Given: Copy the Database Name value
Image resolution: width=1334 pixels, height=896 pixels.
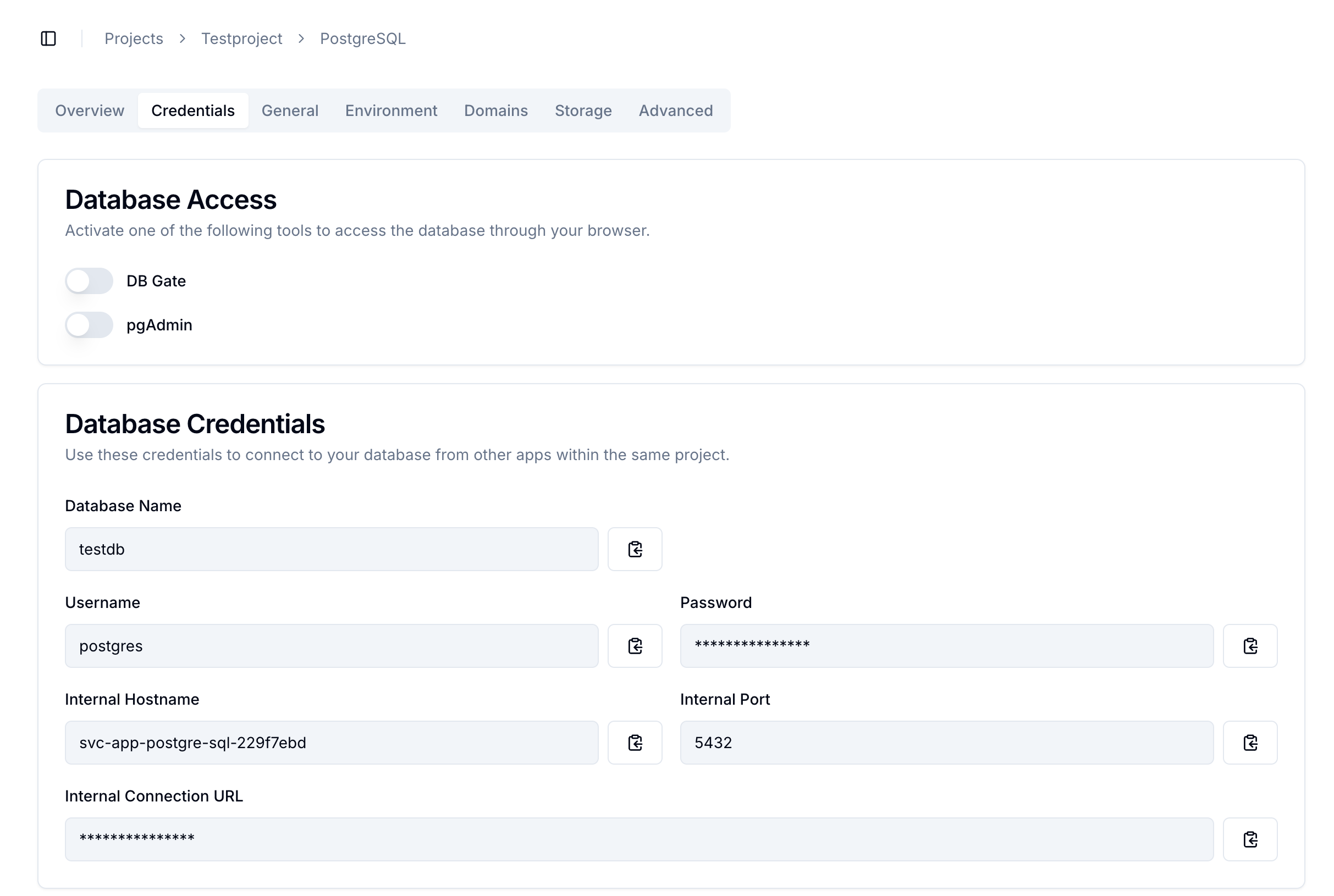Looking at the screenshot, I should [635, 549].
